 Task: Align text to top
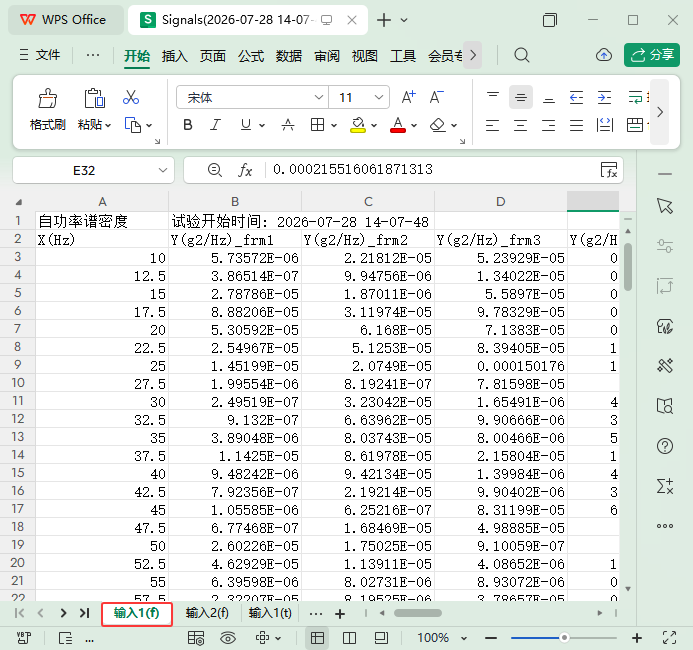[x=493, y=97]
